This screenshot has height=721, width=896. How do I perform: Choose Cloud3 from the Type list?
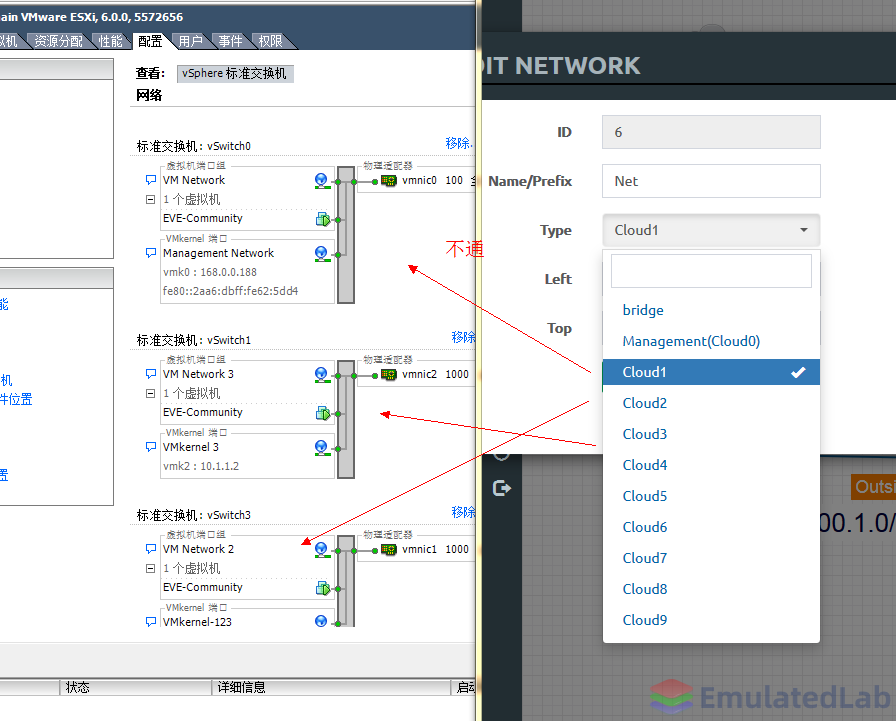coord(711,434)
